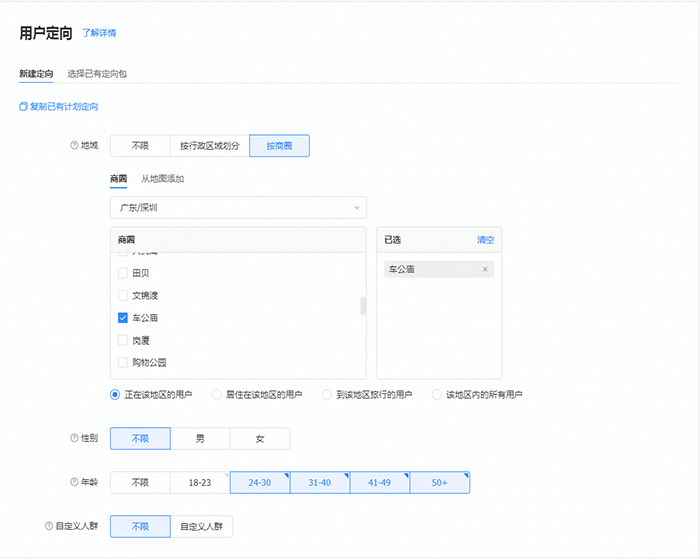The width and height of the screenshot is (700, 560).
Task: Choose 女 gender option
Action: [260, 439]
